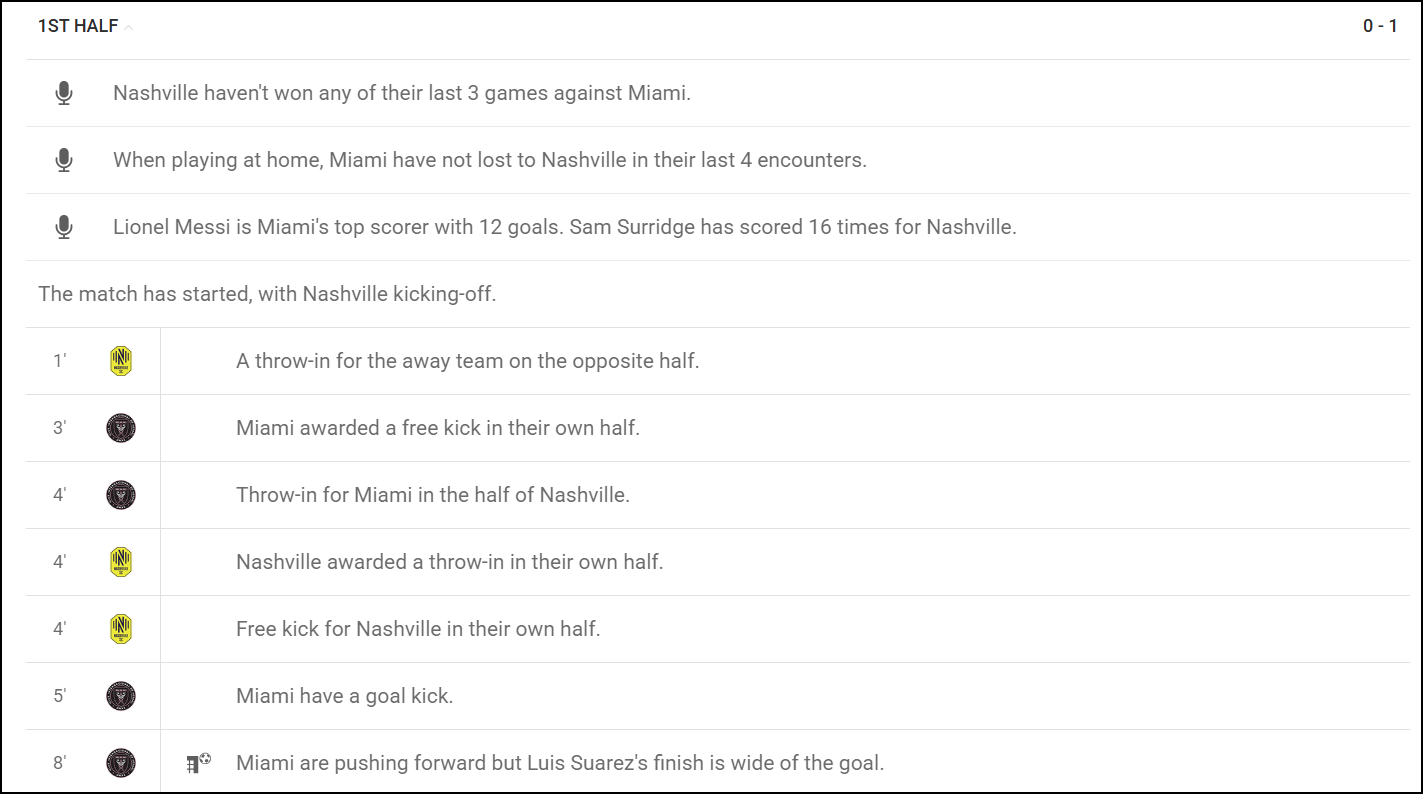Click Nashville logo beside throw-in in own half

(121, 562)
